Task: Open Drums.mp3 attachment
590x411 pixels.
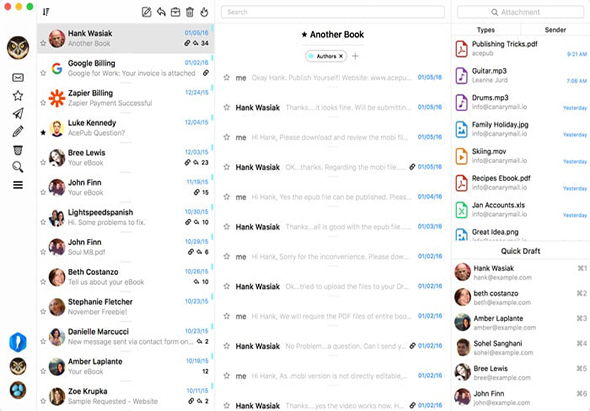Action: click(521, 102)
